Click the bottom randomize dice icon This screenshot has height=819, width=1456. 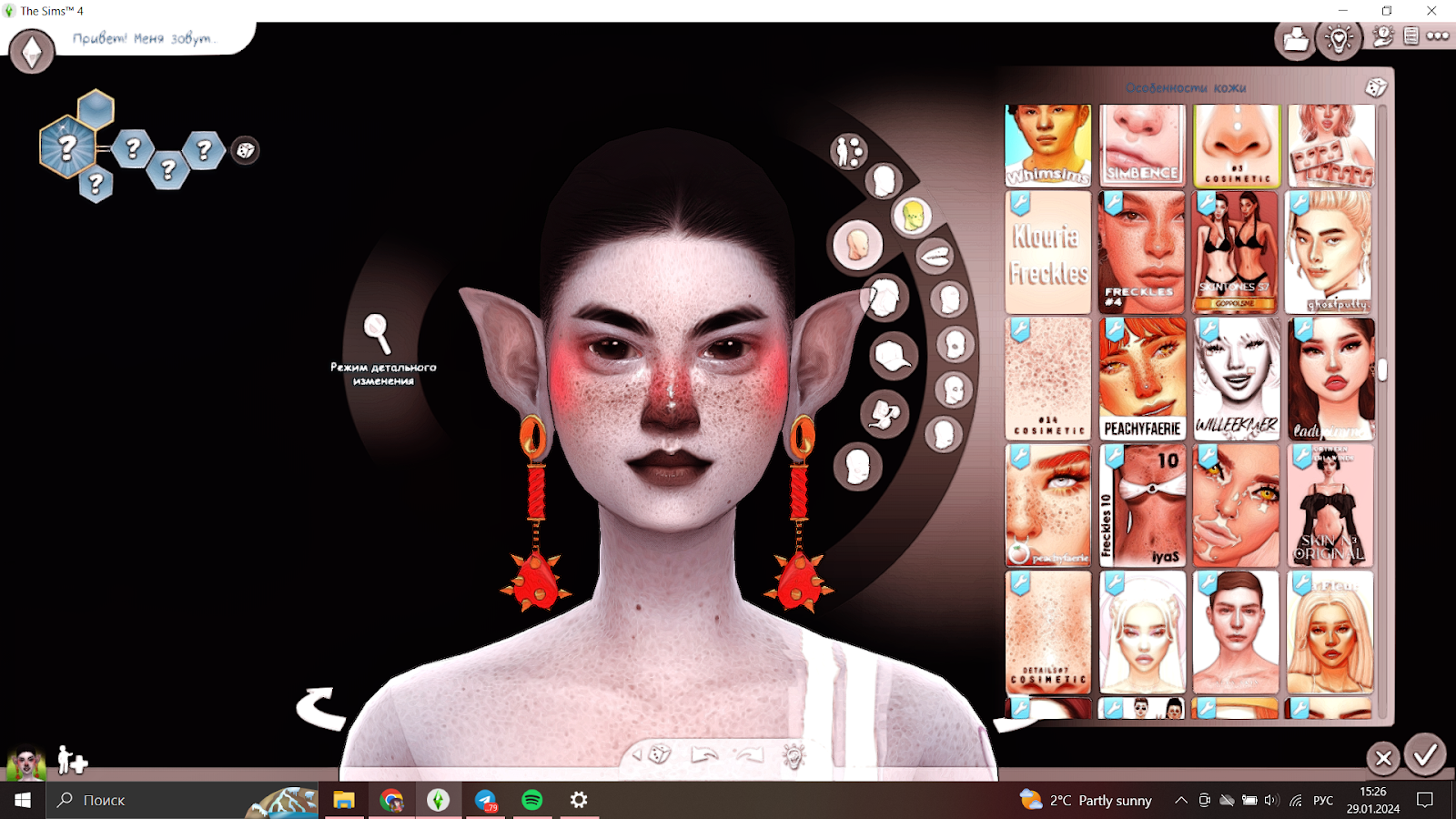click(660, 753)
